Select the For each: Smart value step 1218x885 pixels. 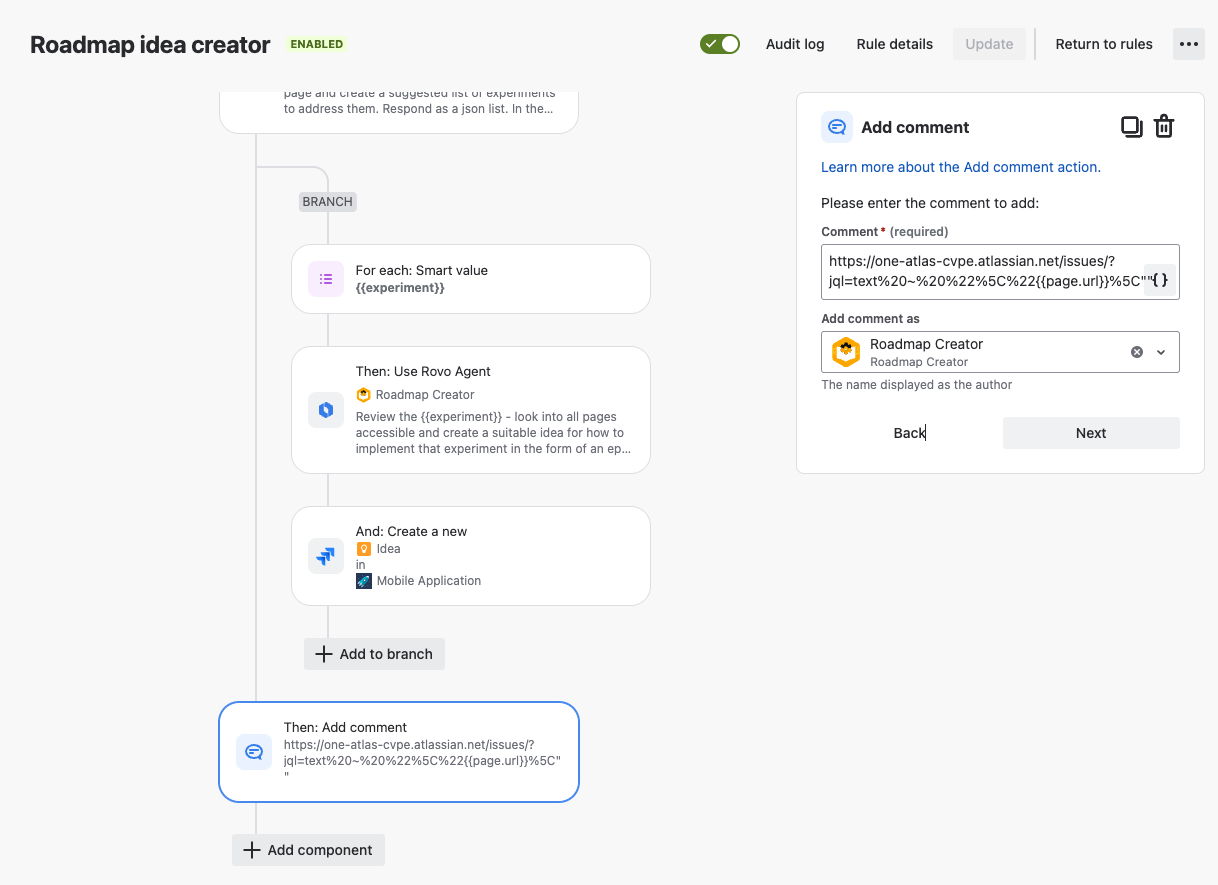coord(471,279)
